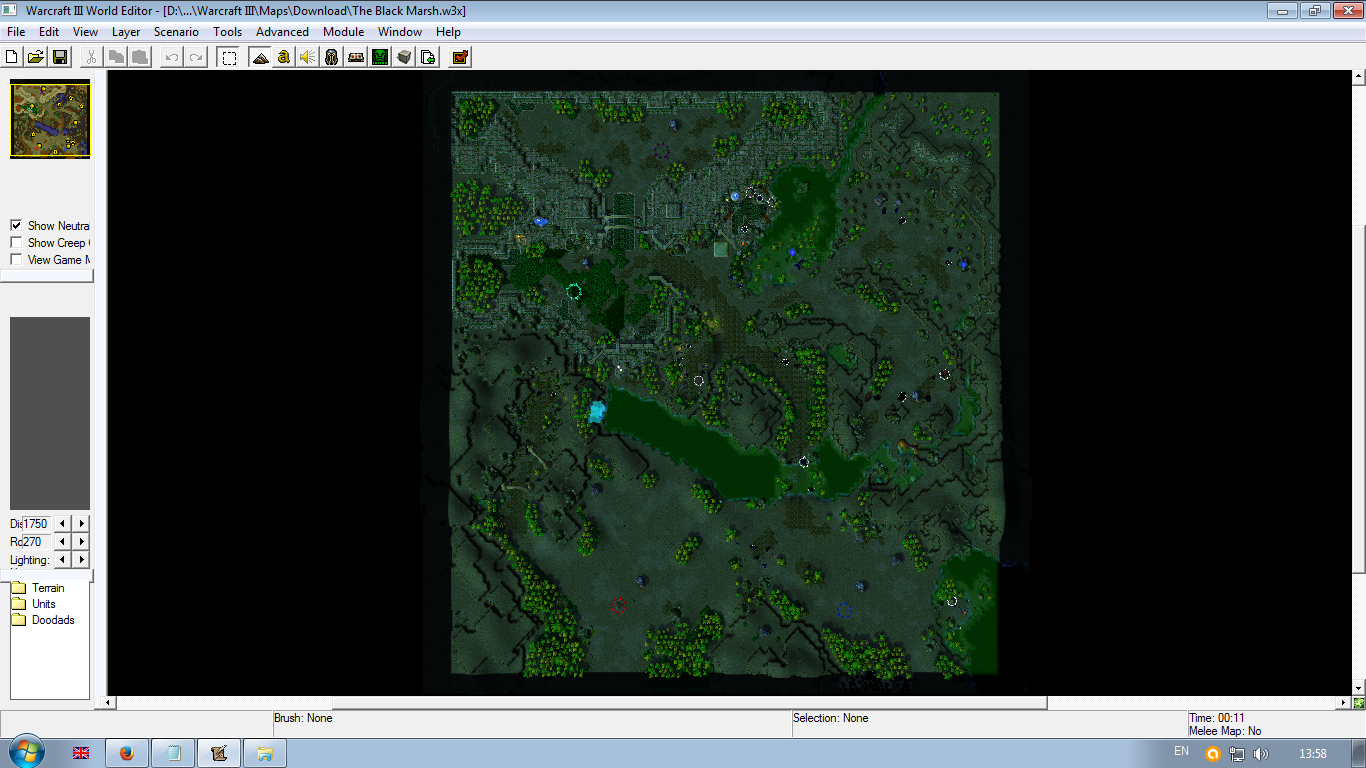Toggle the View Game checkbox
Viewport: 1366px width, 768px height.
click(x=16, y=260)
